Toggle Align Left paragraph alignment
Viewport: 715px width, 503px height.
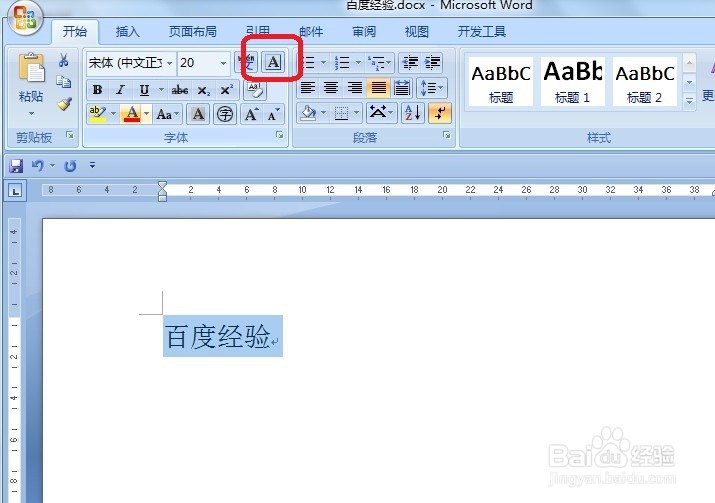pos(308,88)
